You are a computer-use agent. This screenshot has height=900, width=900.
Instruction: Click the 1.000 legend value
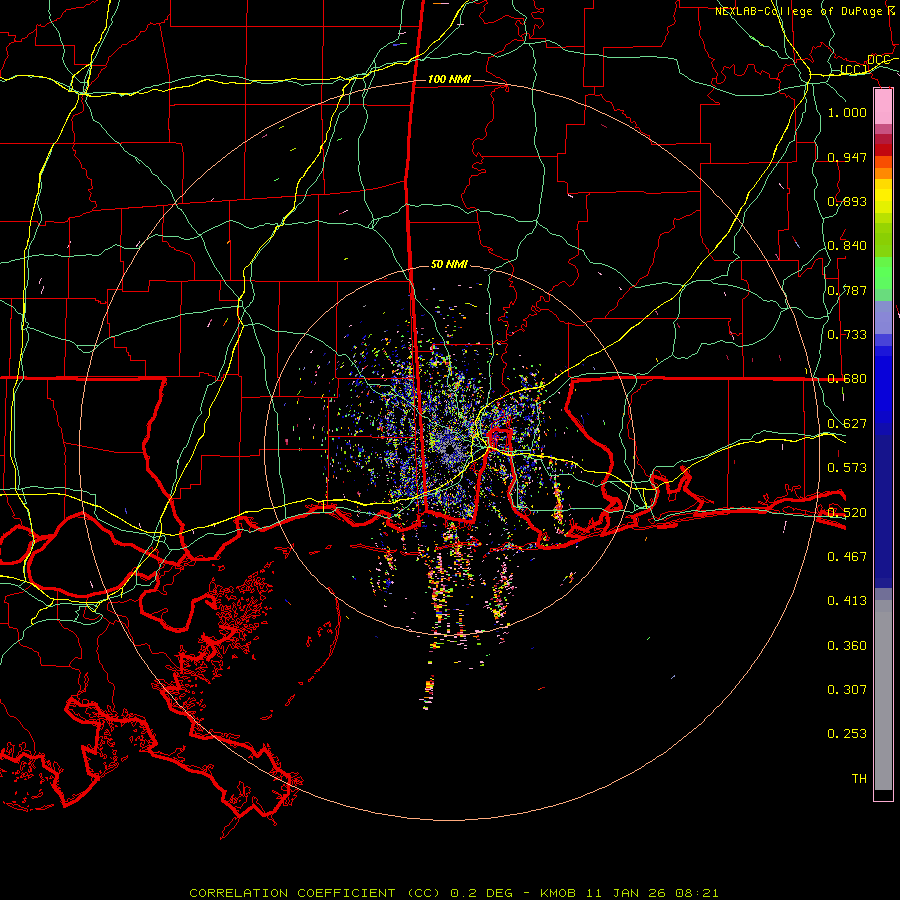[847, 112]
